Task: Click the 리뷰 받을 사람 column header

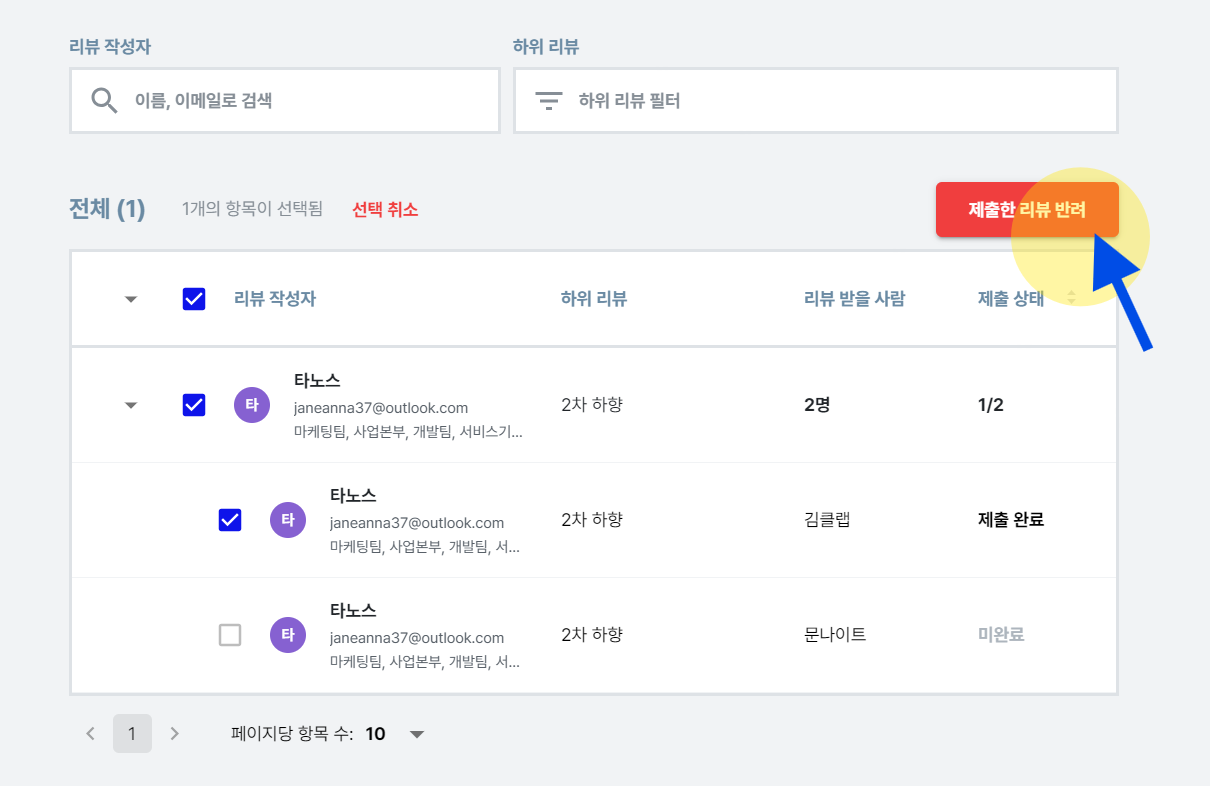Action: tap(854, 299)
